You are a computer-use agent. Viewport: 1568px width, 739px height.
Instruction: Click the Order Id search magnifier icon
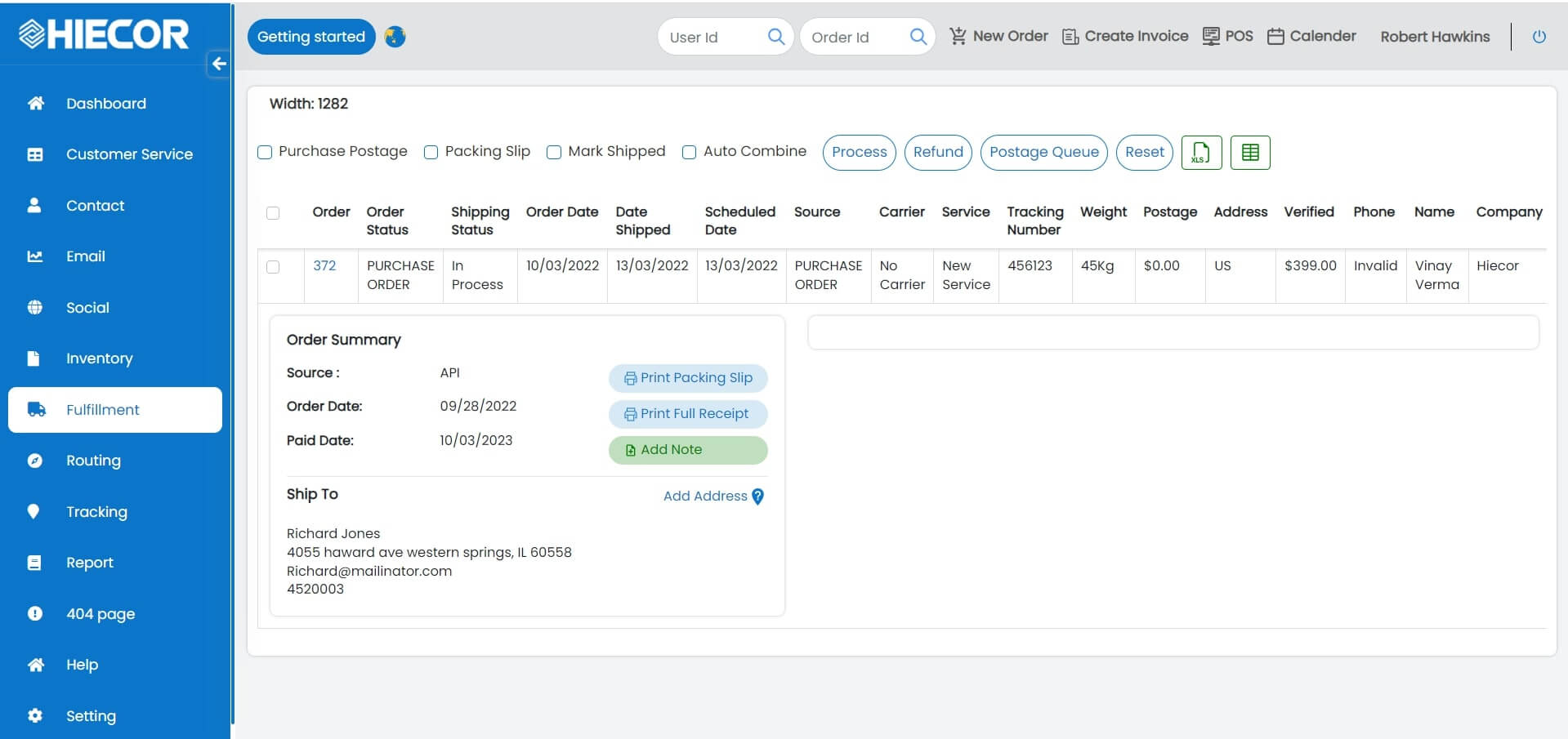[x=918, y=37]
